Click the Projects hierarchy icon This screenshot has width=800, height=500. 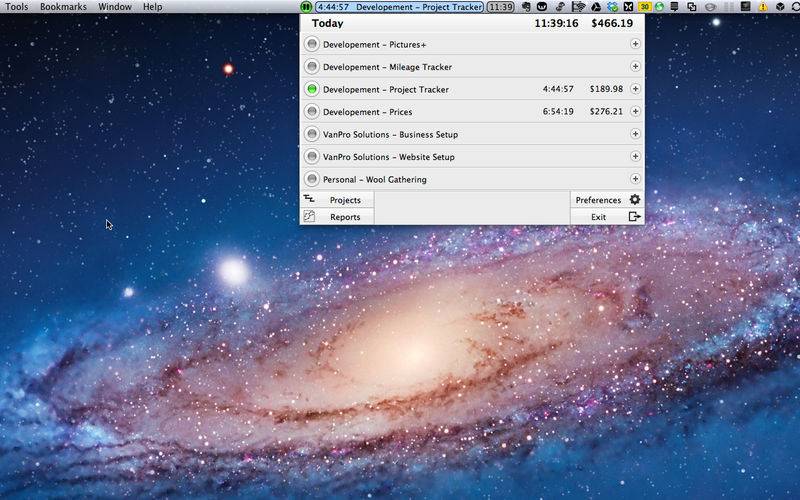(x=309, y=198)
